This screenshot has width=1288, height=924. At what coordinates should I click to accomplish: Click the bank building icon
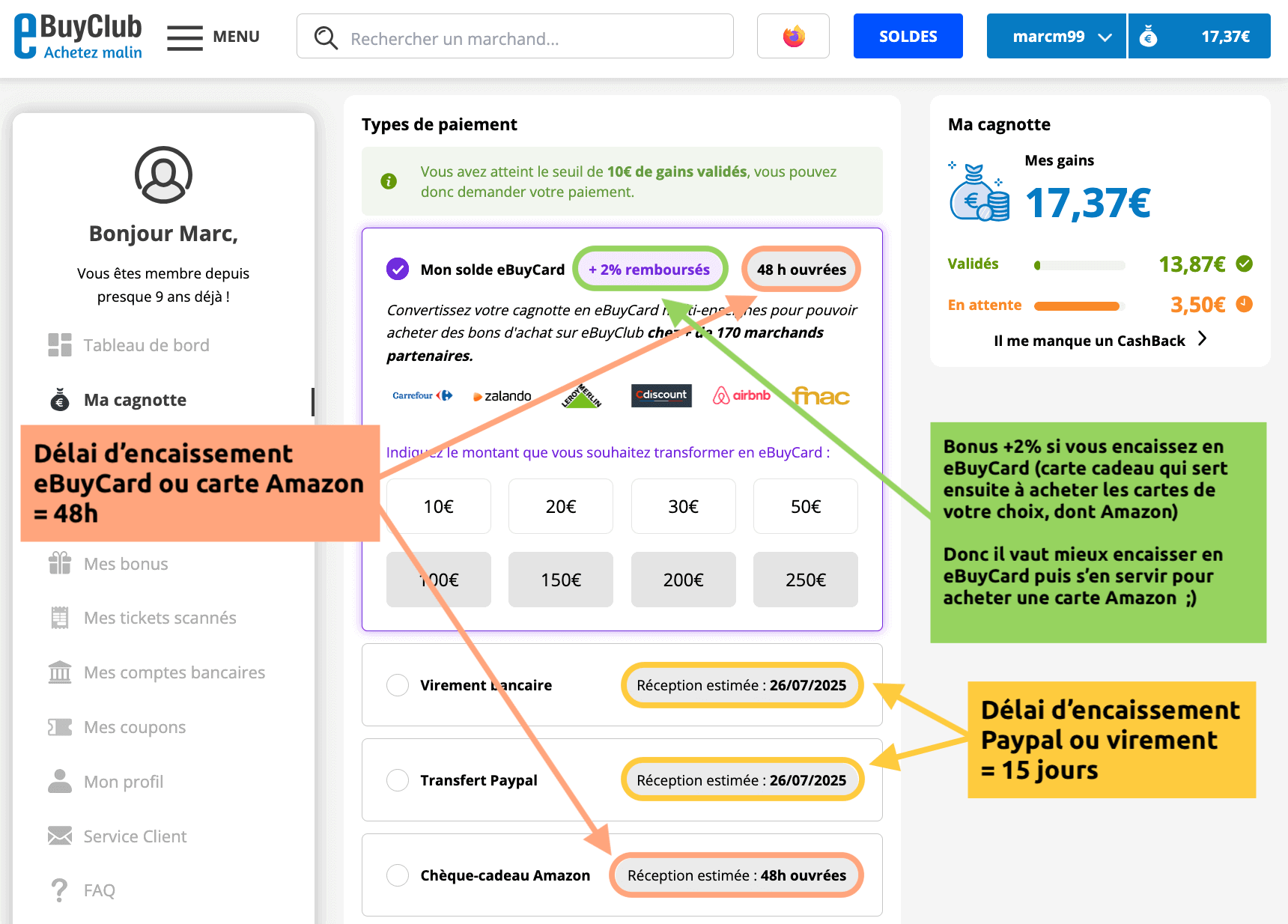(x=60, y=672)
